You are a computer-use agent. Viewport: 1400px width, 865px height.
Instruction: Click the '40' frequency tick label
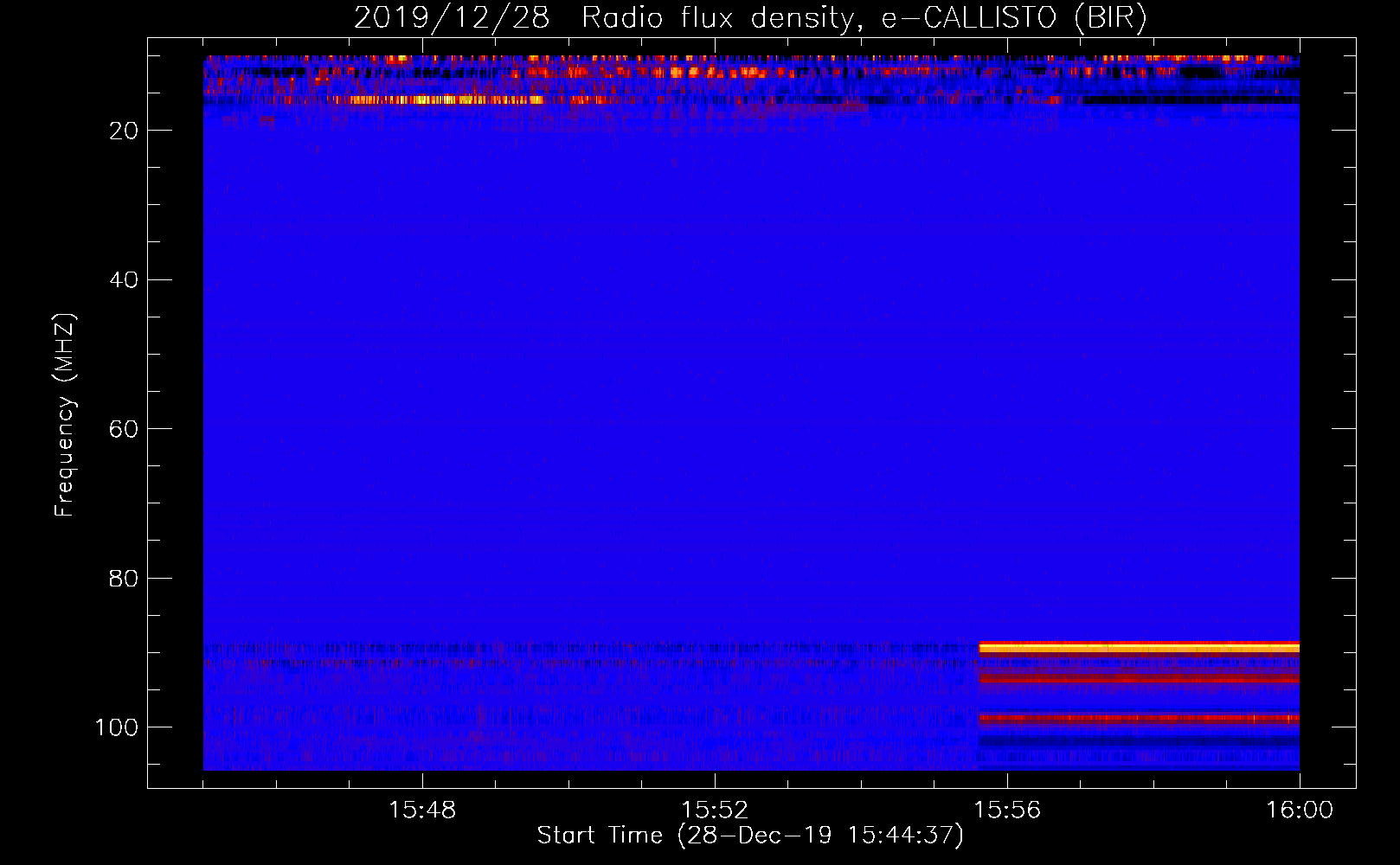click(x=124, y=280)
